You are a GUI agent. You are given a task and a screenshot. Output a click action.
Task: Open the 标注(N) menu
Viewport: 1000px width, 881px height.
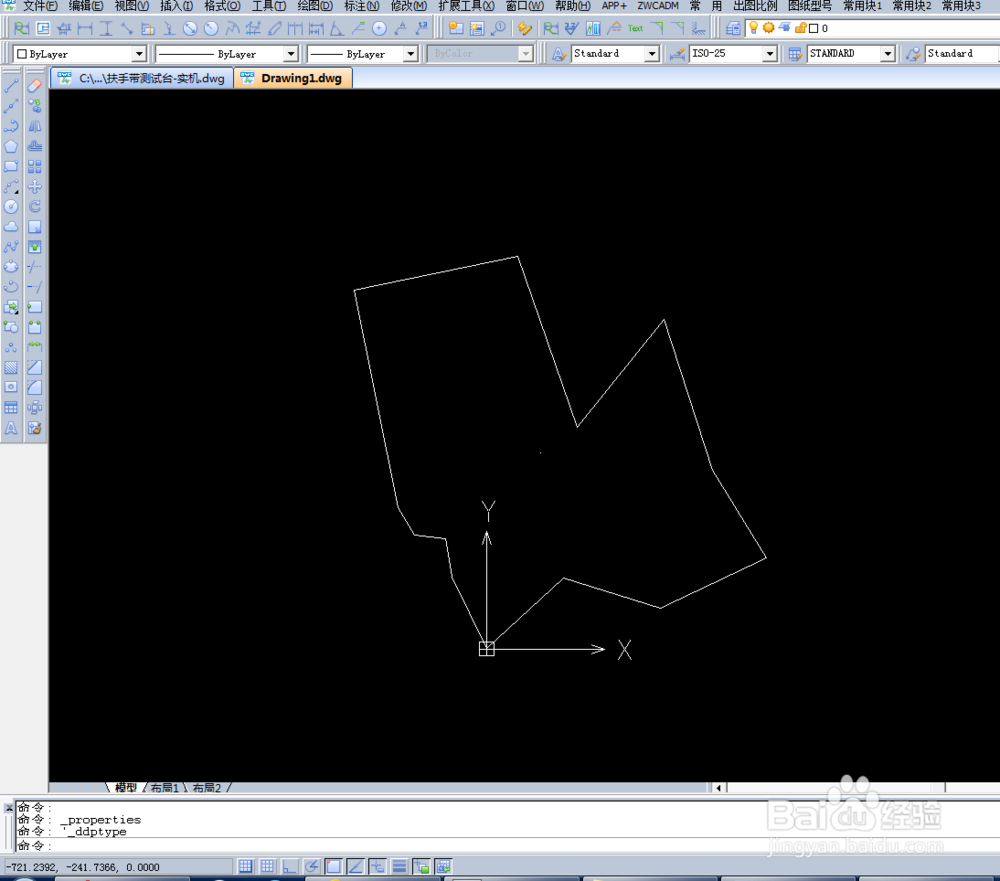click(x=361, y=6)
